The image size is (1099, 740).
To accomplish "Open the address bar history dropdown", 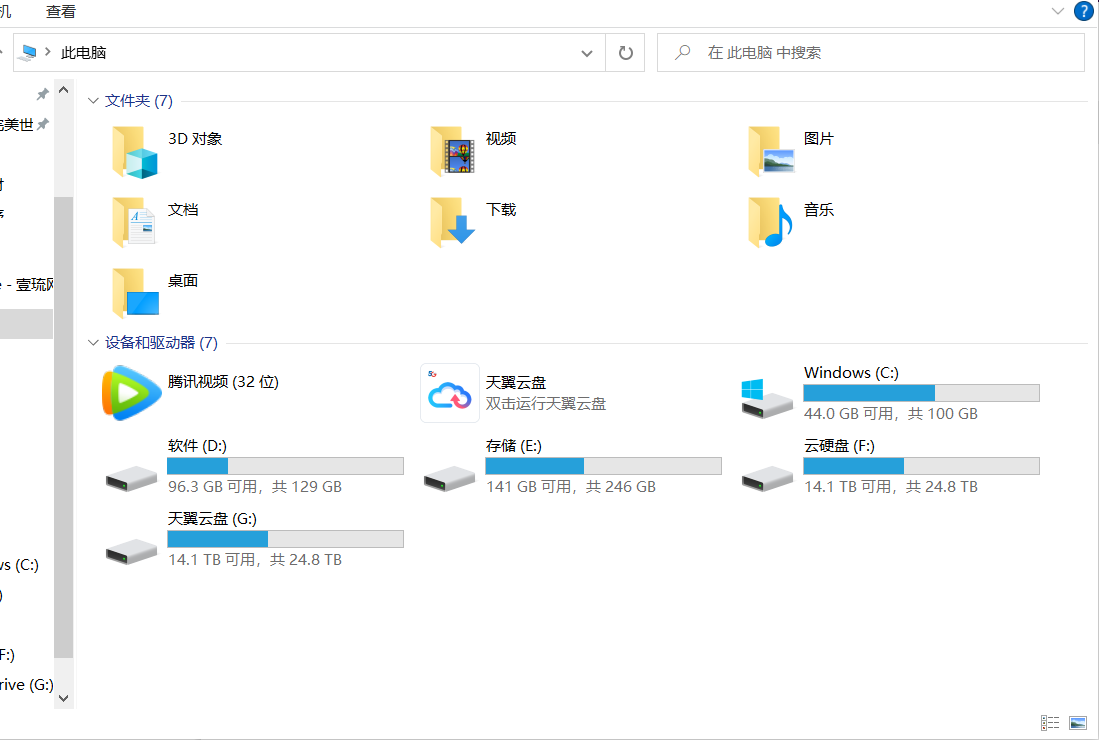I will 587,53.
